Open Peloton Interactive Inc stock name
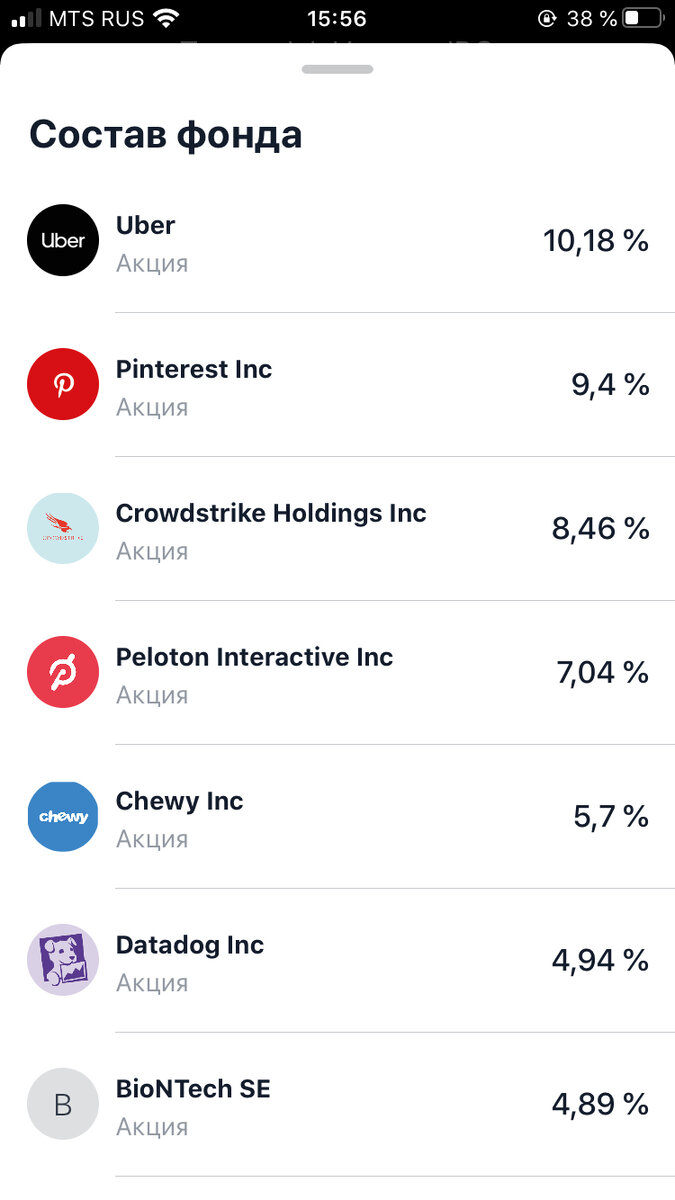The image size is (675, 1200). point(254,658)
